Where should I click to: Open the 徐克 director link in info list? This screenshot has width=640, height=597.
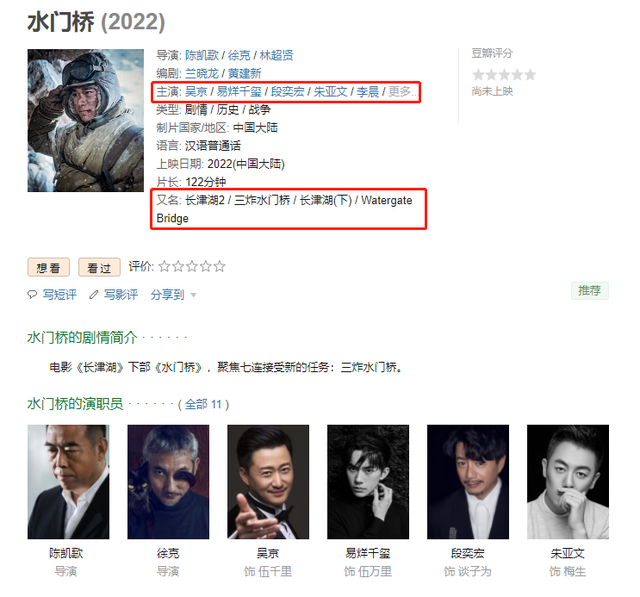239,55
